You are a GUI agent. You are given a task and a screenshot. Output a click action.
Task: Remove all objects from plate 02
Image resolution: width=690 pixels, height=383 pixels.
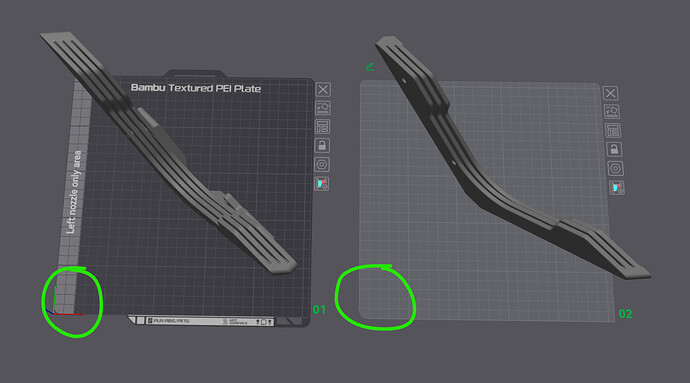tap(610, 93)
